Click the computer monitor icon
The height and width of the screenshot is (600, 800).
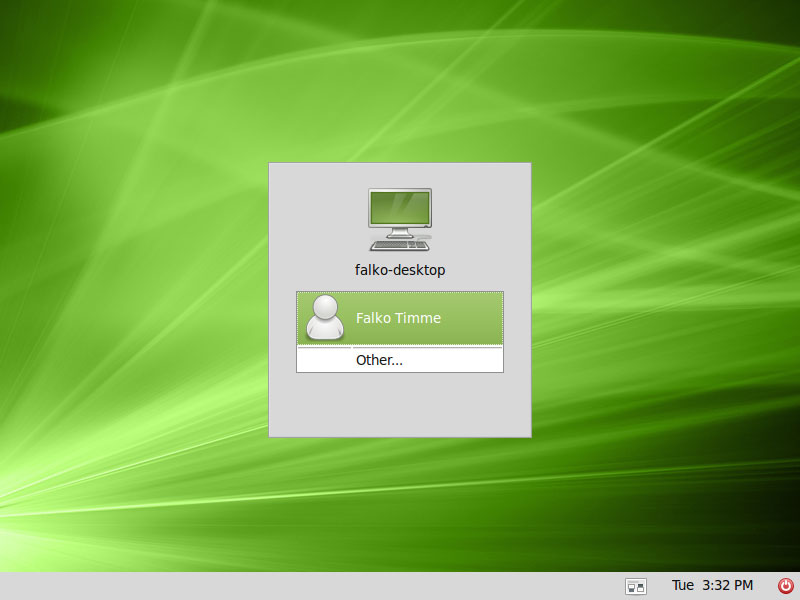click(x=400, y=219)
